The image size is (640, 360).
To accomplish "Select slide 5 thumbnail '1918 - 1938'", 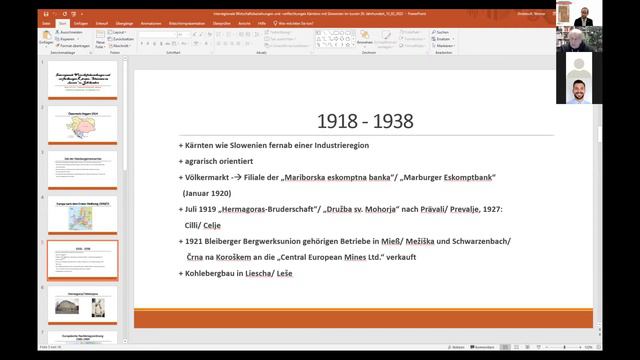I will coord(82,260).
